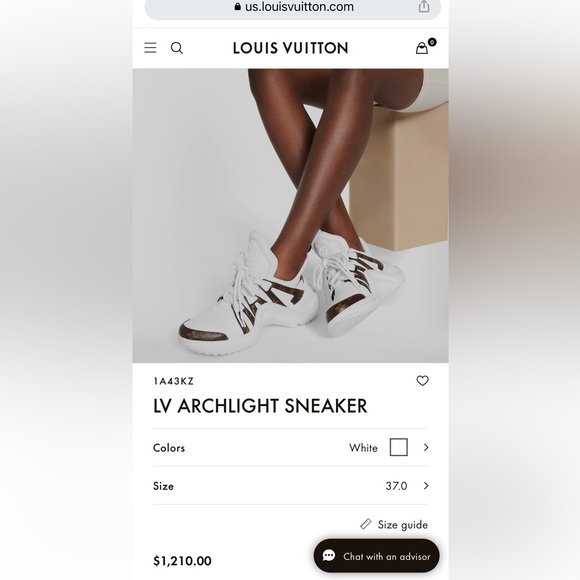The height and width of the screenshot is (580, 580).
Task: Tap the address bar lock icon
Action: point(237,7)
